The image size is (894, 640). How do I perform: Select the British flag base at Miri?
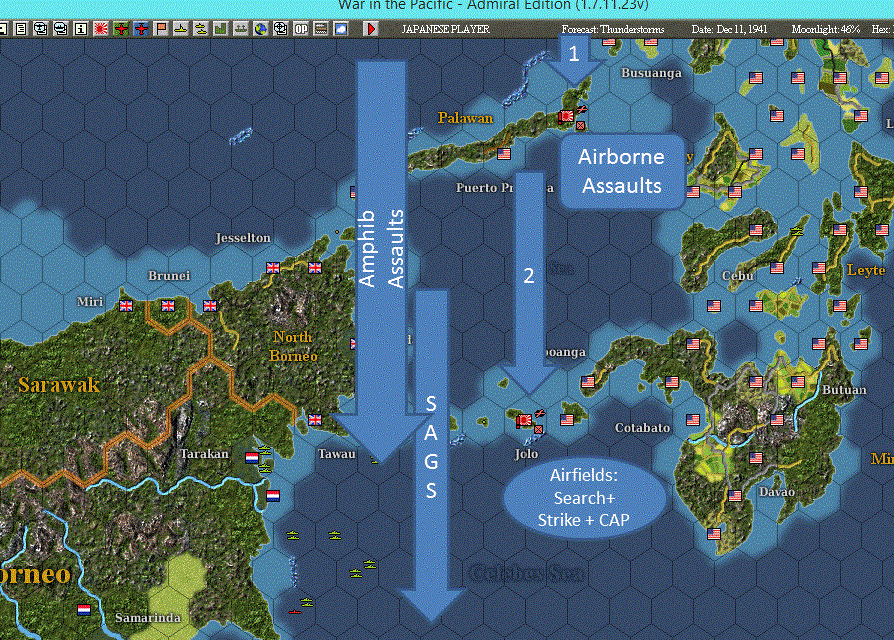pos(126,306)
